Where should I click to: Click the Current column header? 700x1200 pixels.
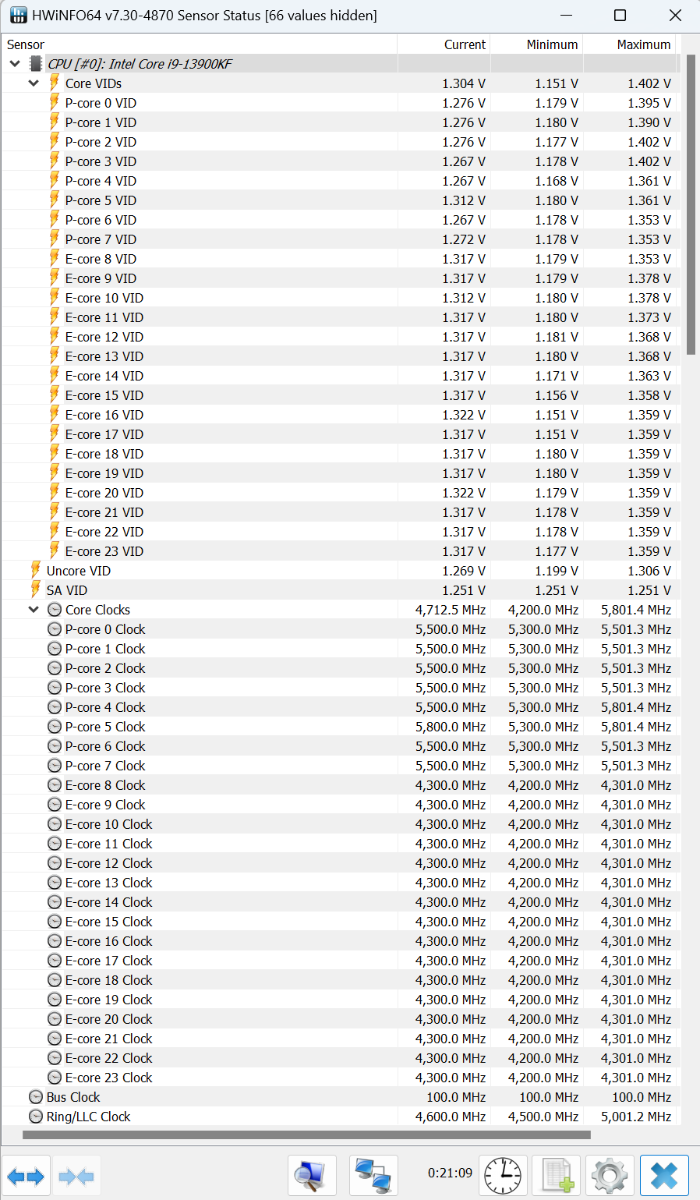(x=444, y=45)
